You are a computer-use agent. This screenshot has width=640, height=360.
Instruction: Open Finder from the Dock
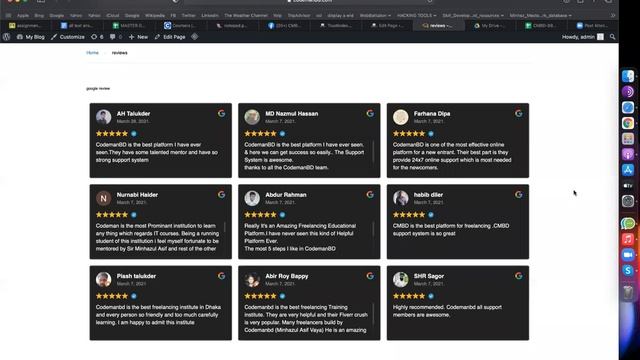[628, 76]
